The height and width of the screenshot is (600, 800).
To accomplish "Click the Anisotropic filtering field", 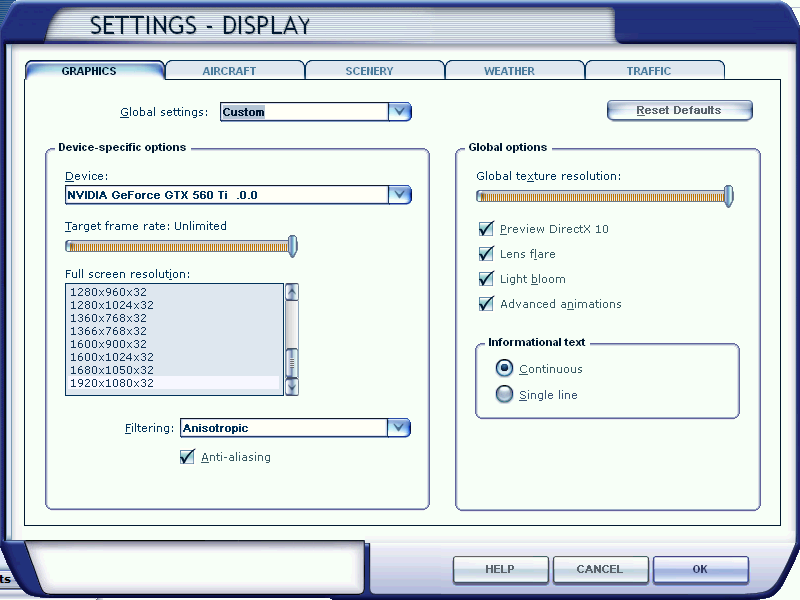I will pyautogui.click(x=284, y=428).
